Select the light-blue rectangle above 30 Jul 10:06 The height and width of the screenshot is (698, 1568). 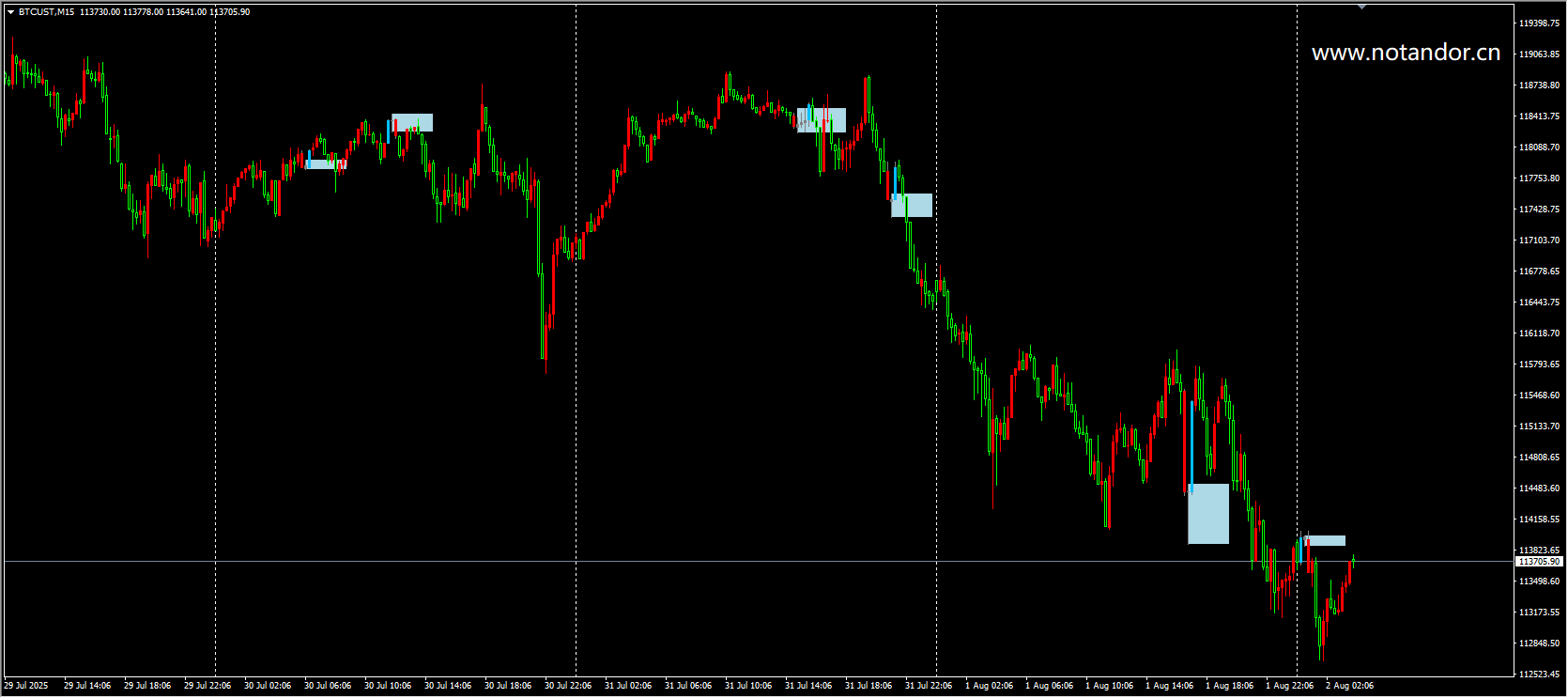412,122
